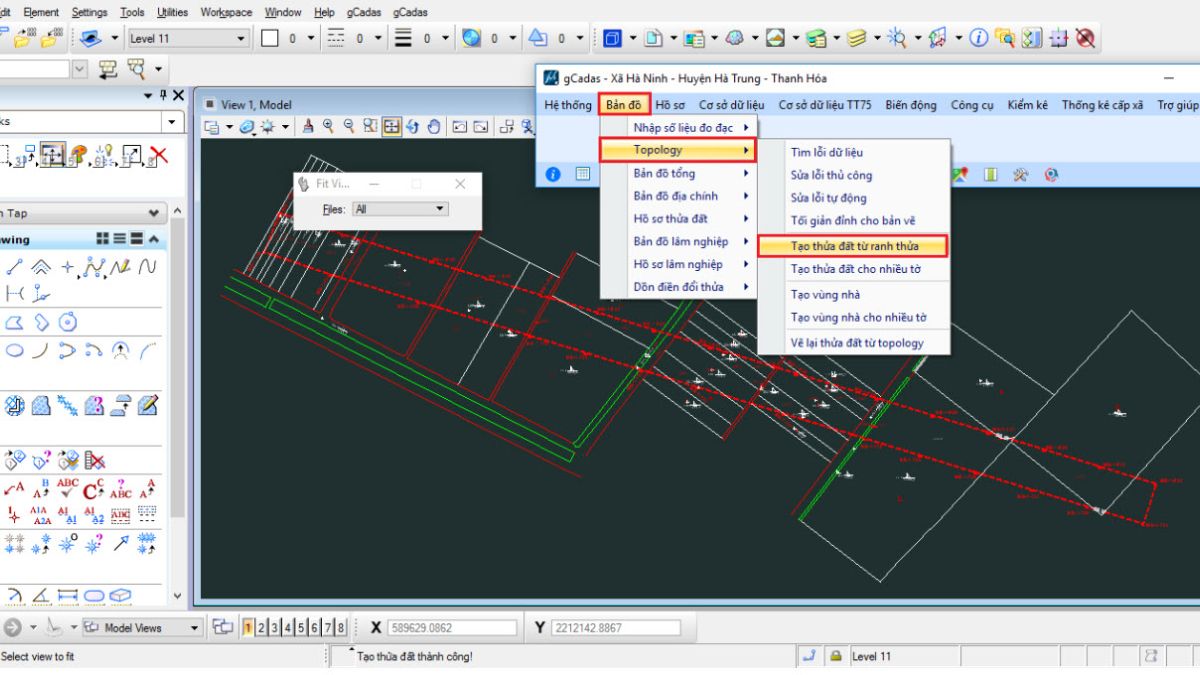This screenshot has width=1200, height=675.
Task: Click the X coordinate field
Action: pos(452,628)
